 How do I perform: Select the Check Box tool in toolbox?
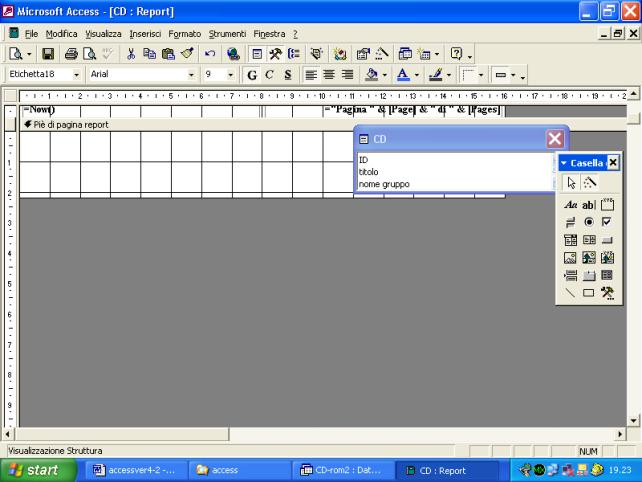click(x=606, y=222)
